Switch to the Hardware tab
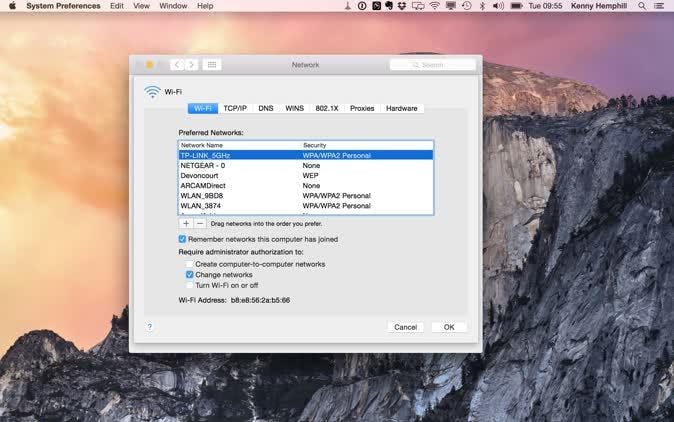 tap(401, 108)
